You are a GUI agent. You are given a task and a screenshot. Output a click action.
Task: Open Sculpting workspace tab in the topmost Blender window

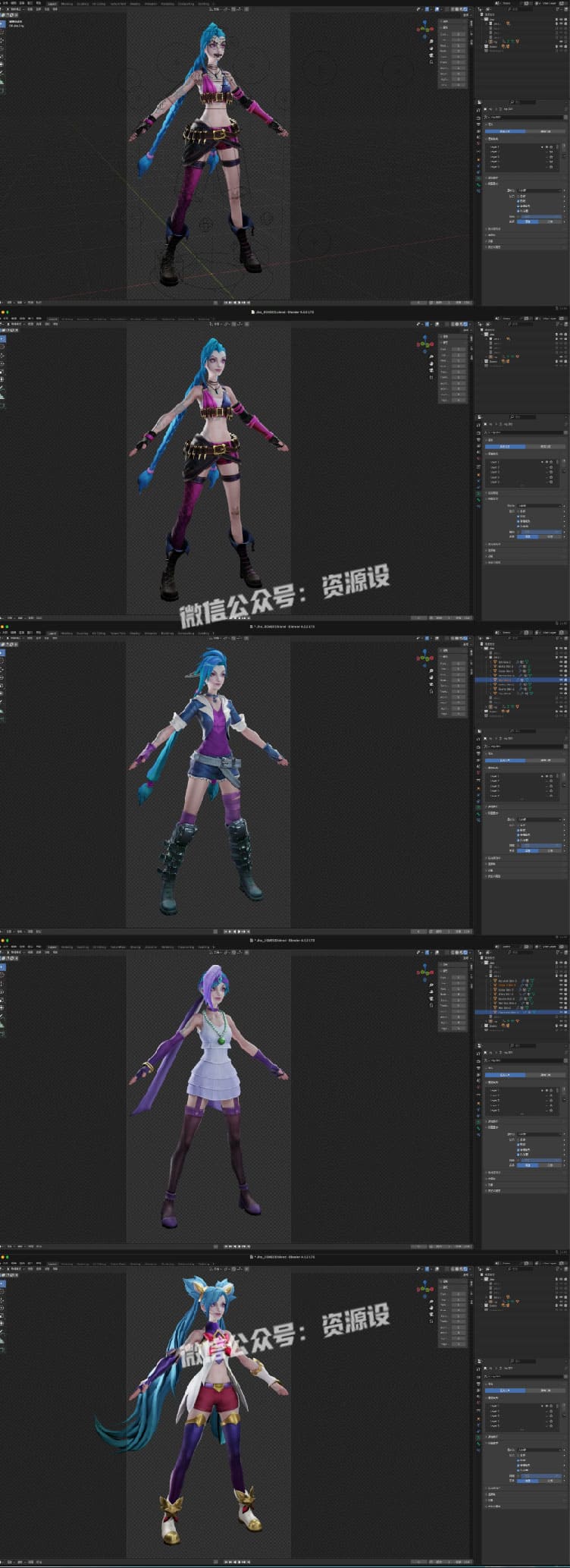tap(83, 4)
